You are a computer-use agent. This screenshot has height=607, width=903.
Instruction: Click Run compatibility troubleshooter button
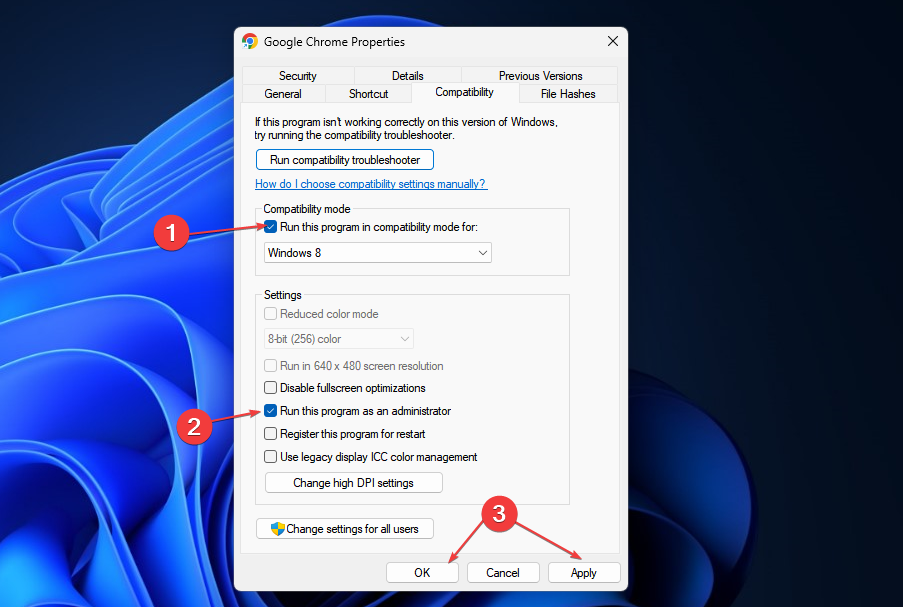(344, 160)
